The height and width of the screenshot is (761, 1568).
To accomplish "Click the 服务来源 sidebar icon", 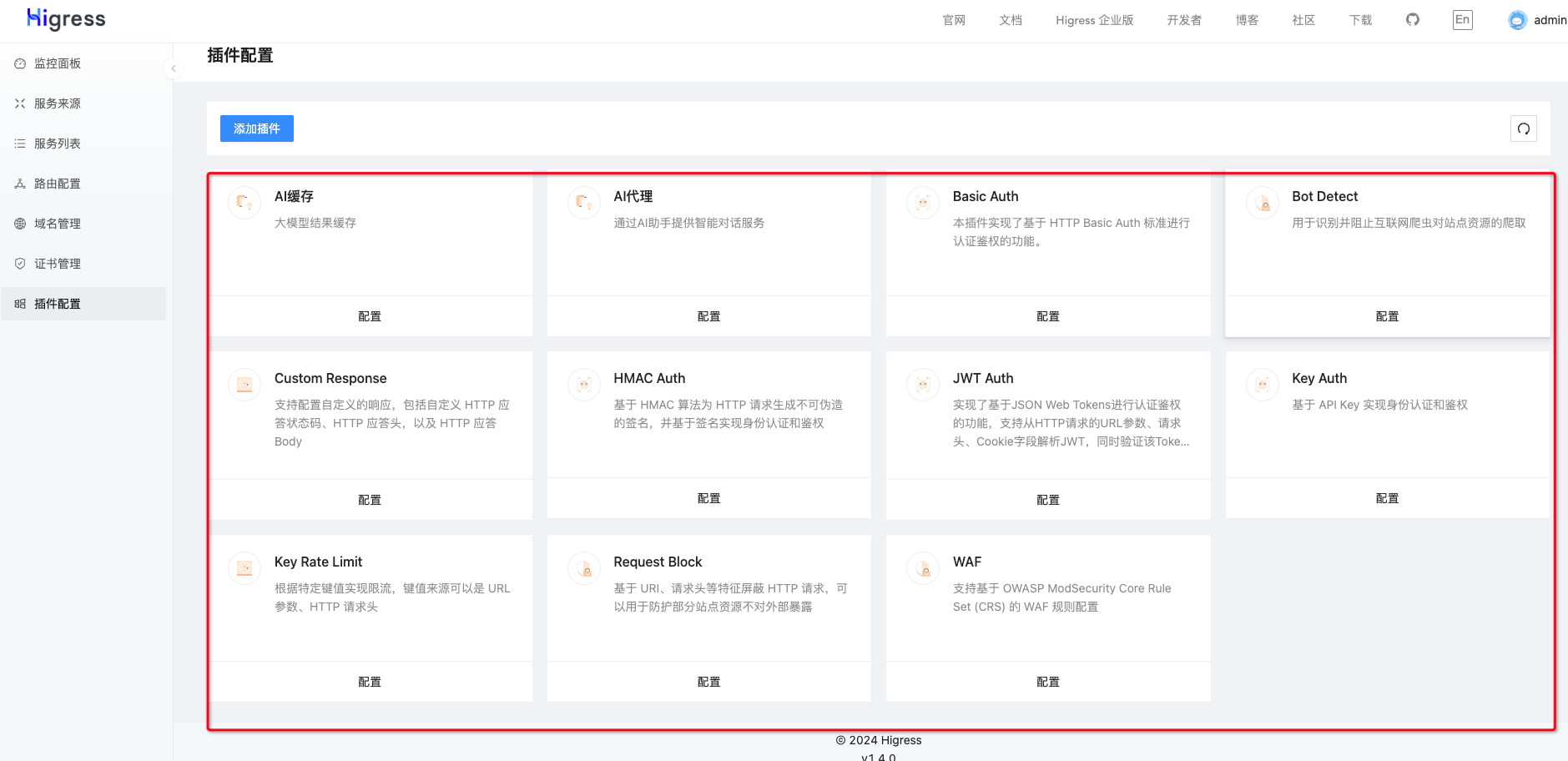I will [20, 103].
